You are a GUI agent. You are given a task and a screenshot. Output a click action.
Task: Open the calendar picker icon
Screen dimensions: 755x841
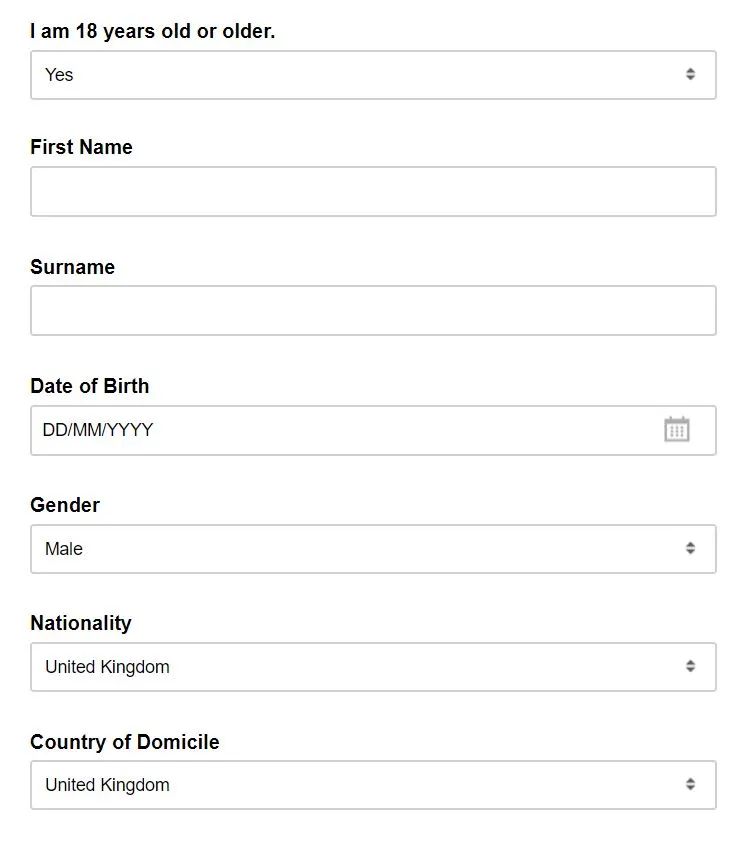(677, 430)
